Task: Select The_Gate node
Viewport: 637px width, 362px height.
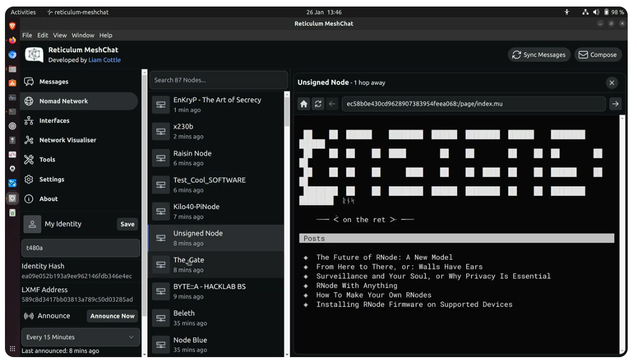Action: point(217,264)
